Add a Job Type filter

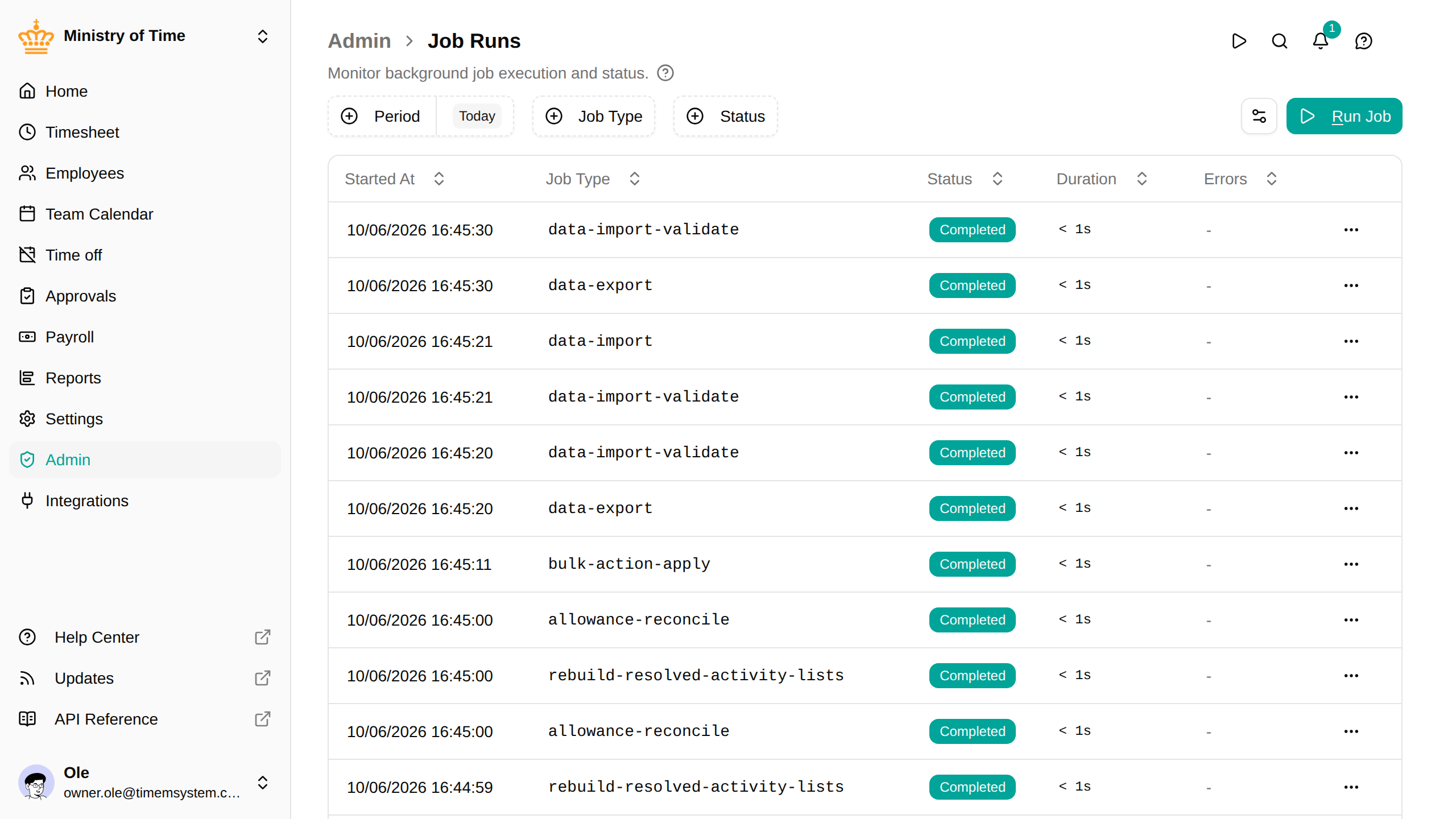click(x=594, y=116)
